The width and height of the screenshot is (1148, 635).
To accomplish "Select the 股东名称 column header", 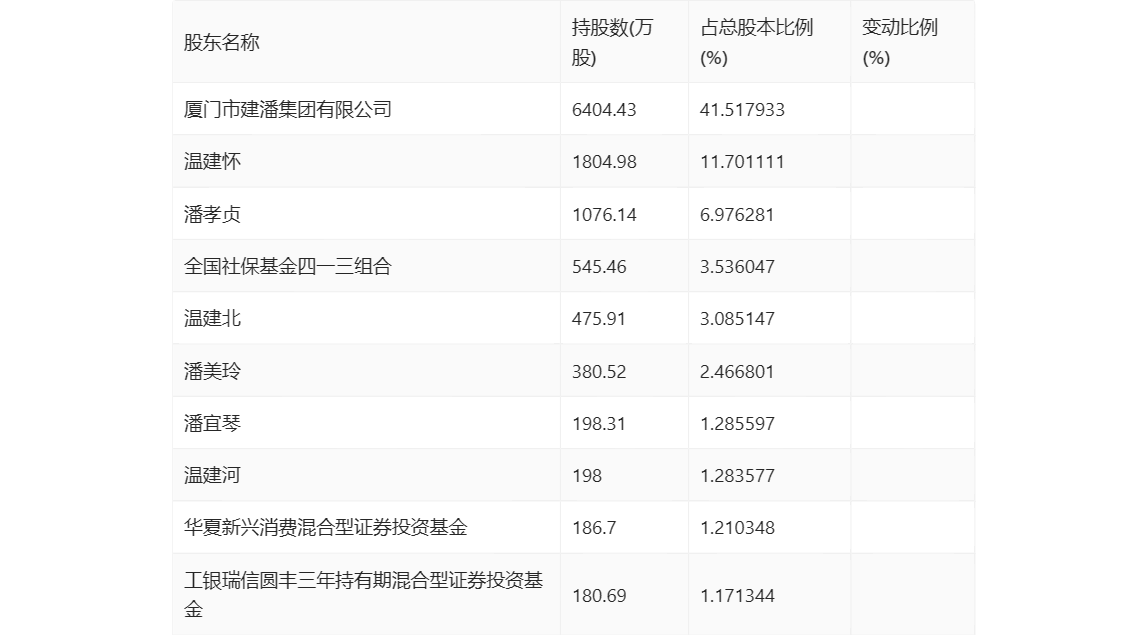I will pos(221,42).
